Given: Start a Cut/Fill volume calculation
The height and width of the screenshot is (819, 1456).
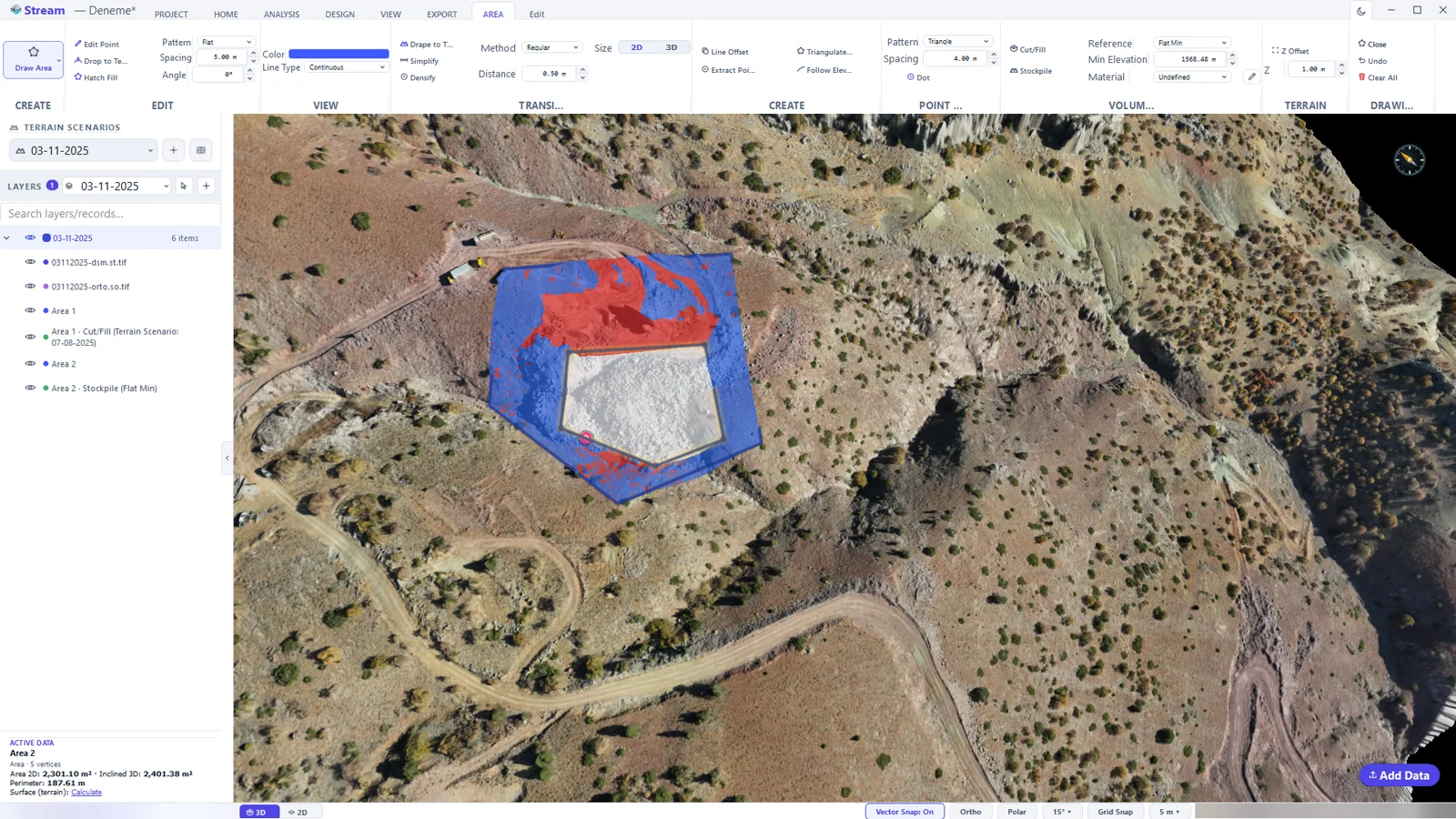Looking at the screenshot, I should pyautogui.click(x=1028, y=49).
